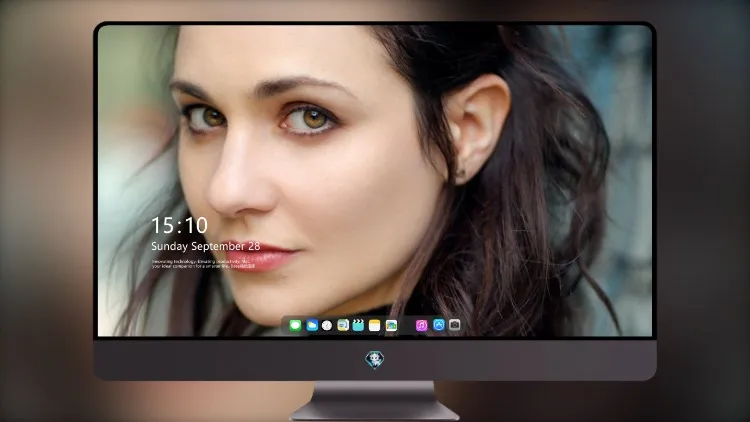The width and height of the screenshot is (750, 422).
Task: Open the Clock app in dock
Action: pos(327,325)
